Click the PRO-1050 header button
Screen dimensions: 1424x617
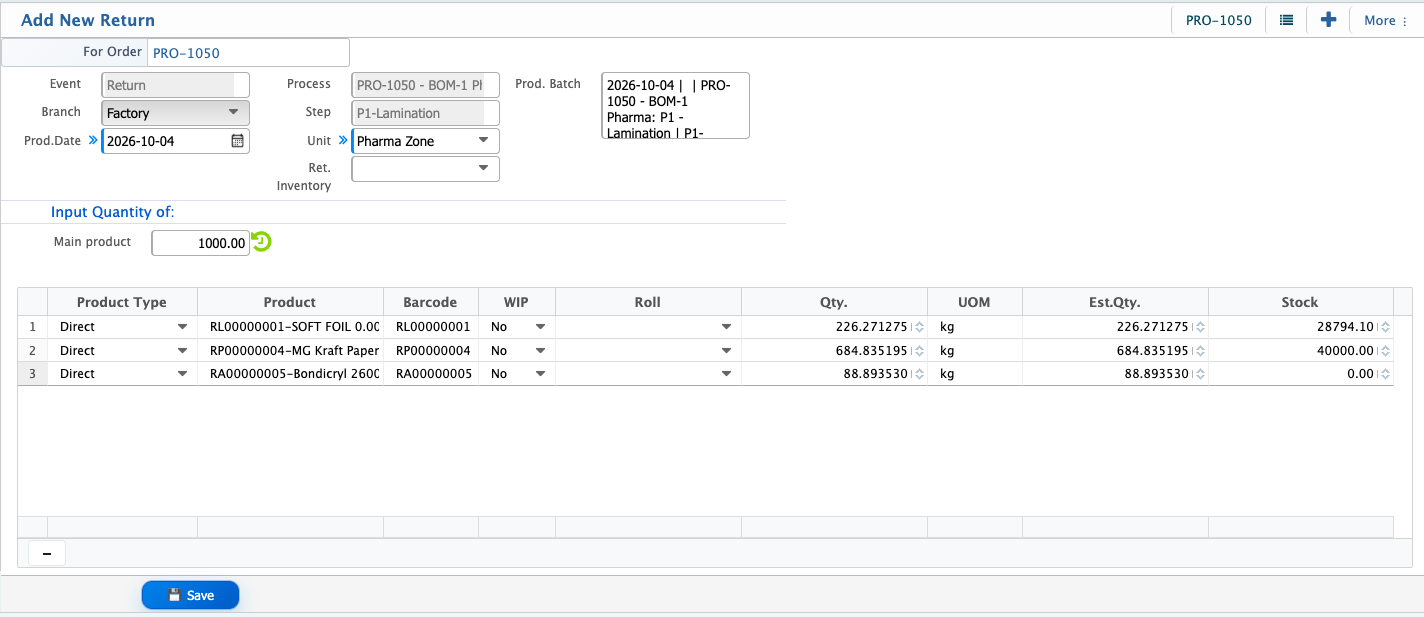tap(1218, 20)
